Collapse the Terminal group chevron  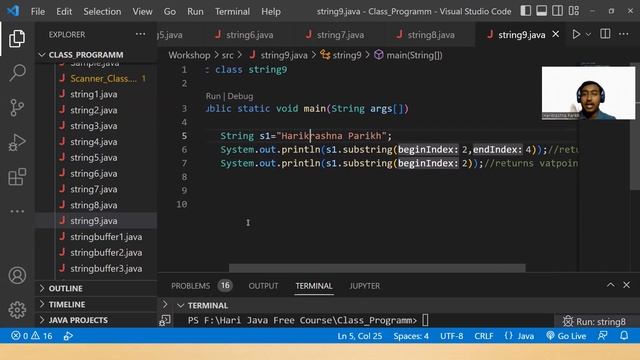pyautogui.click(x=180, y=305)
